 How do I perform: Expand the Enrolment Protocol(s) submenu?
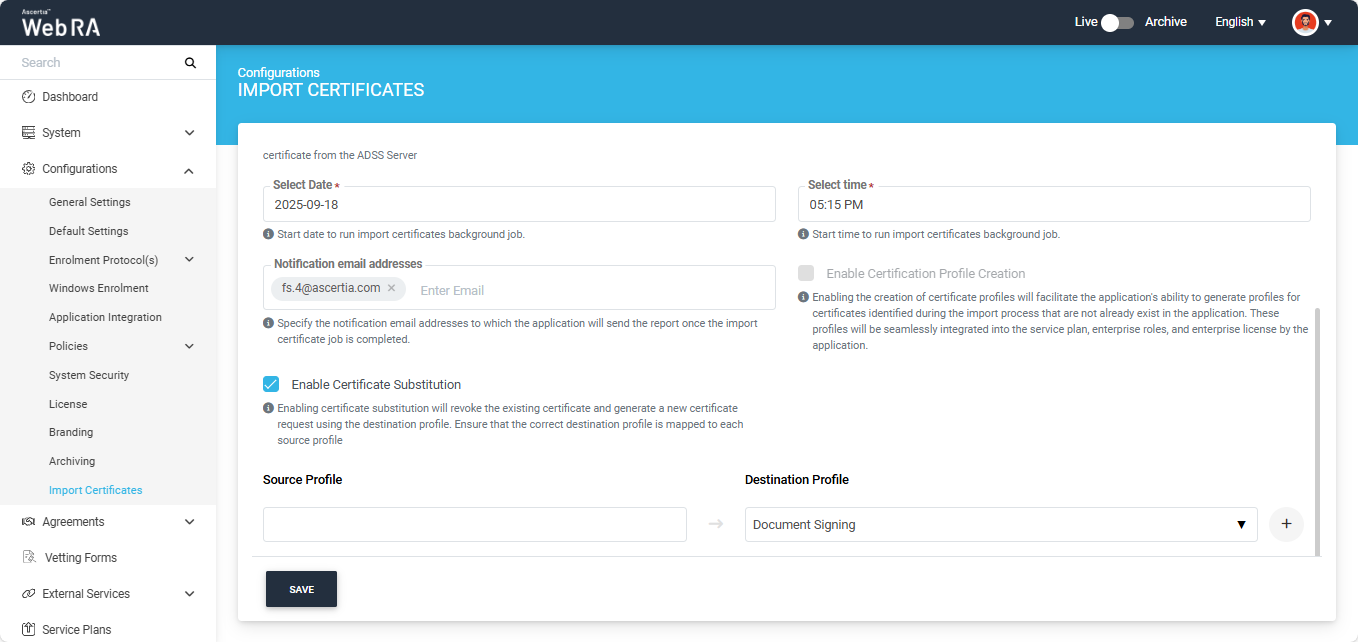(189, 260)
